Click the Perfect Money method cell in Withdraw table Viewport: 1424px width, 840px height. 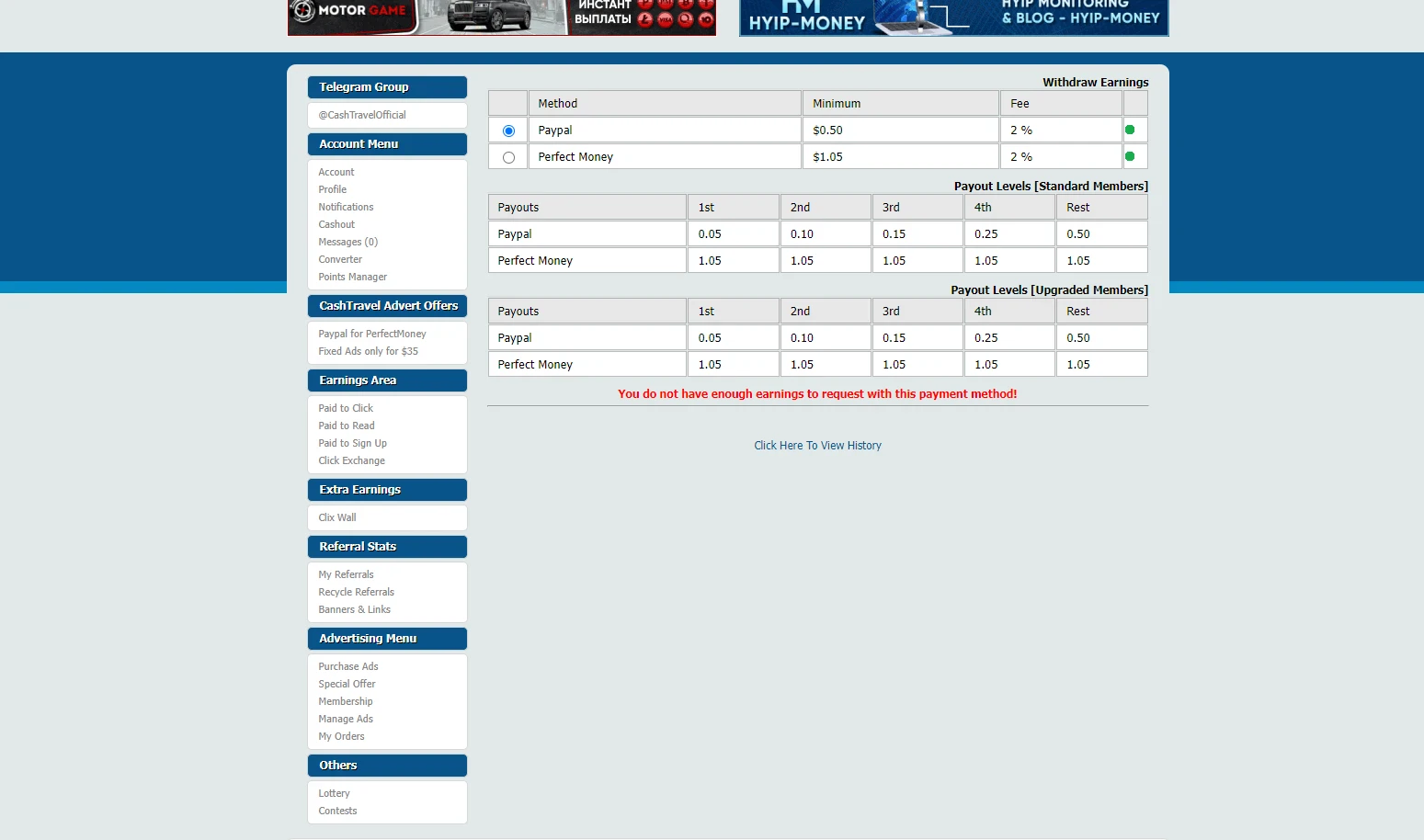click(x=665, y=156)
